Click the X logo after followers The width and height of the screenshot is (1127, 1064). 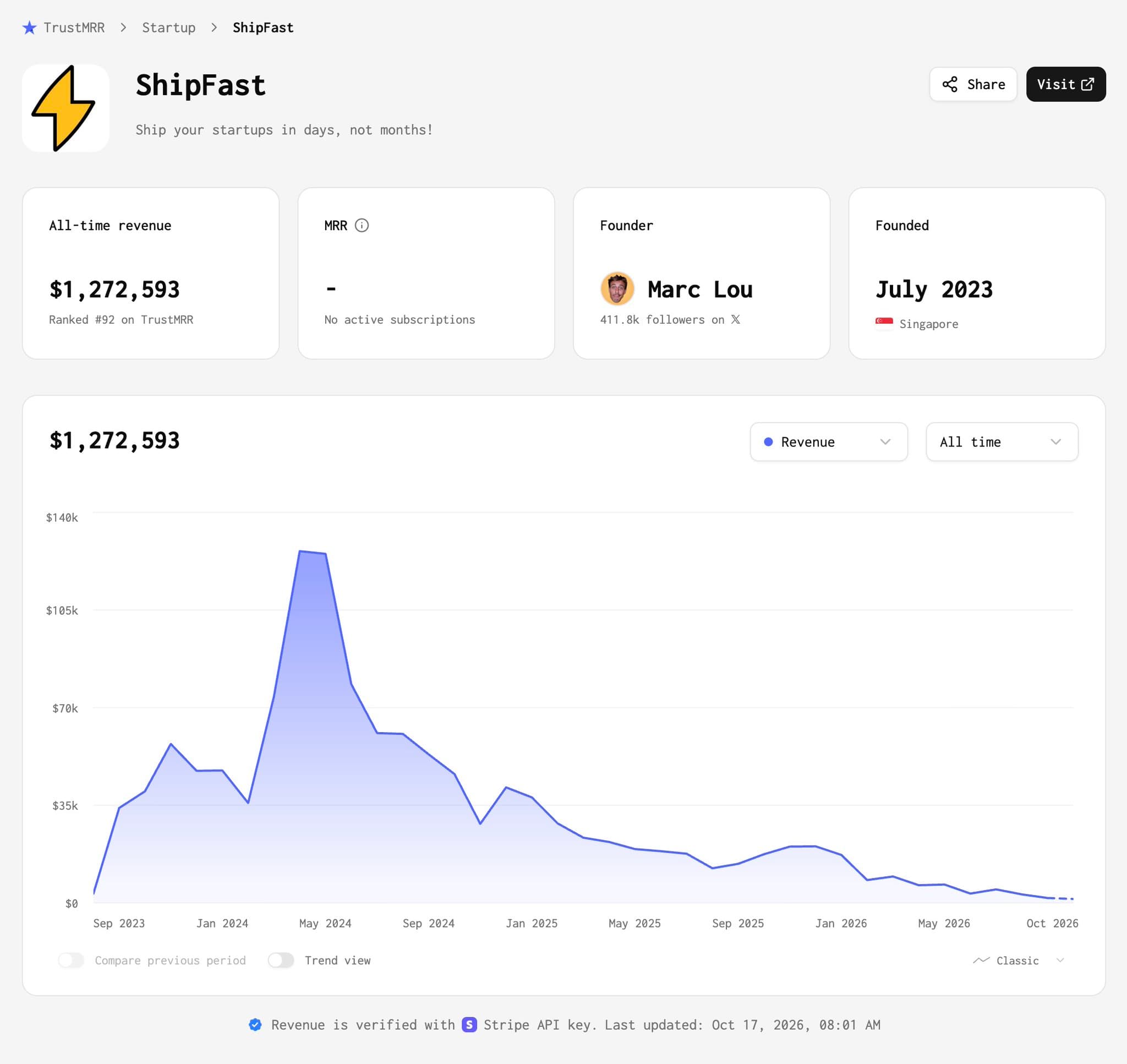pyautogui.click(x=735, y=319)
